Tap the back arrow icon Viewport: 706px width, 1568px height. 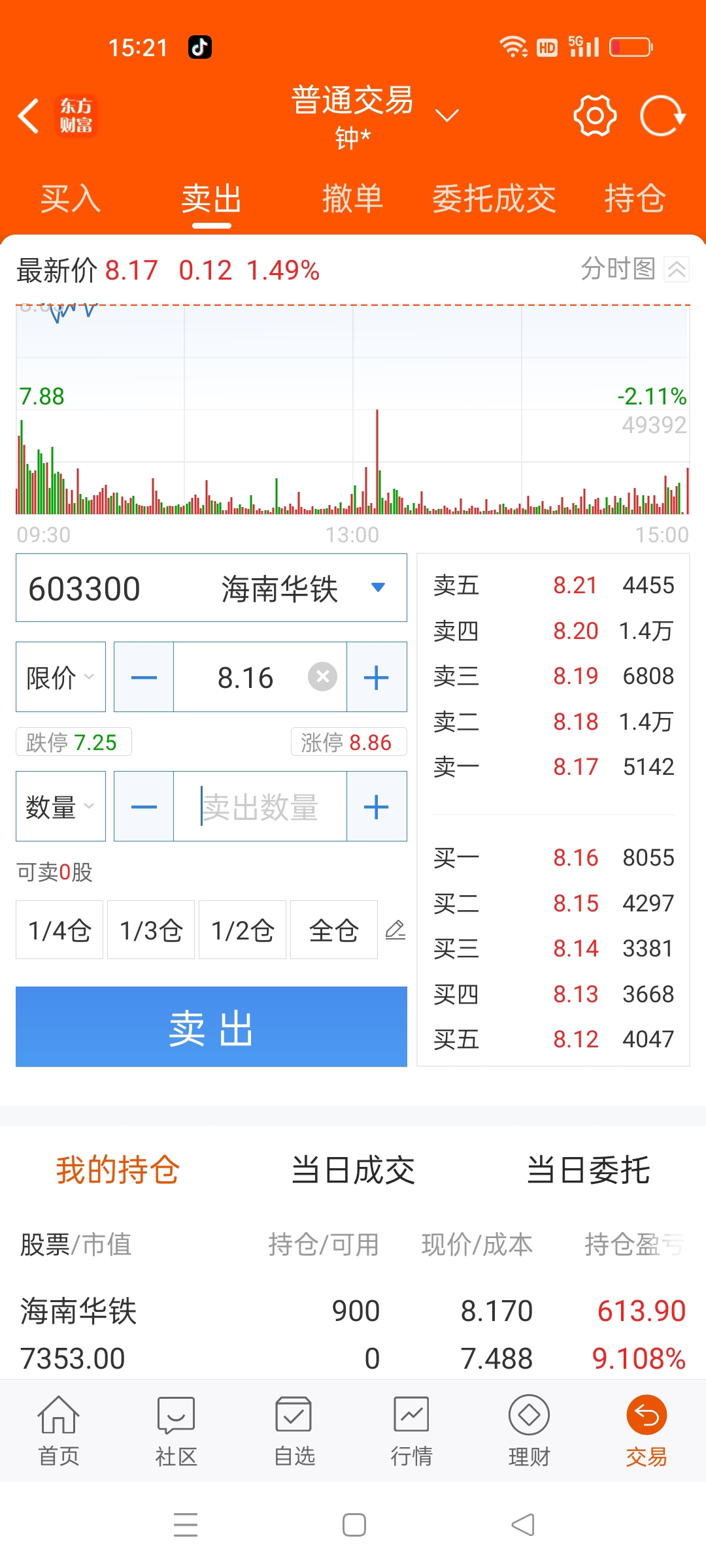coord(29,116)
